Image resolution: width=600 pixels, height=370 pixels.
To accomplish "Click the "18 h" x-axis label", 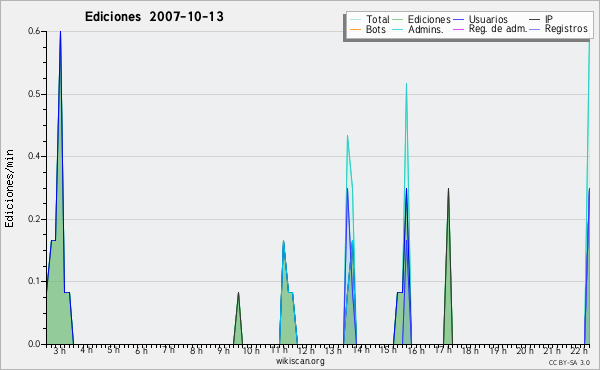I will 470,350.
